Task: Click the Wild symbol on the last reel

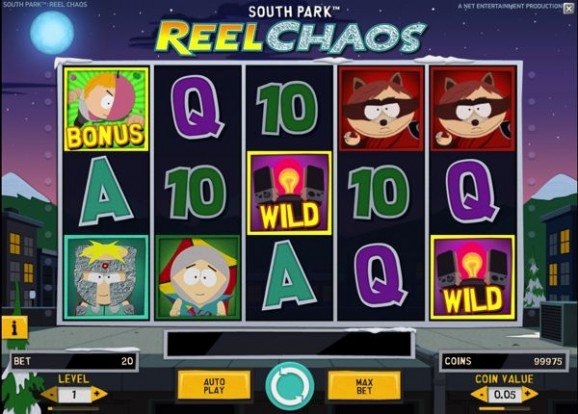Action: click(x=473, y=277)
